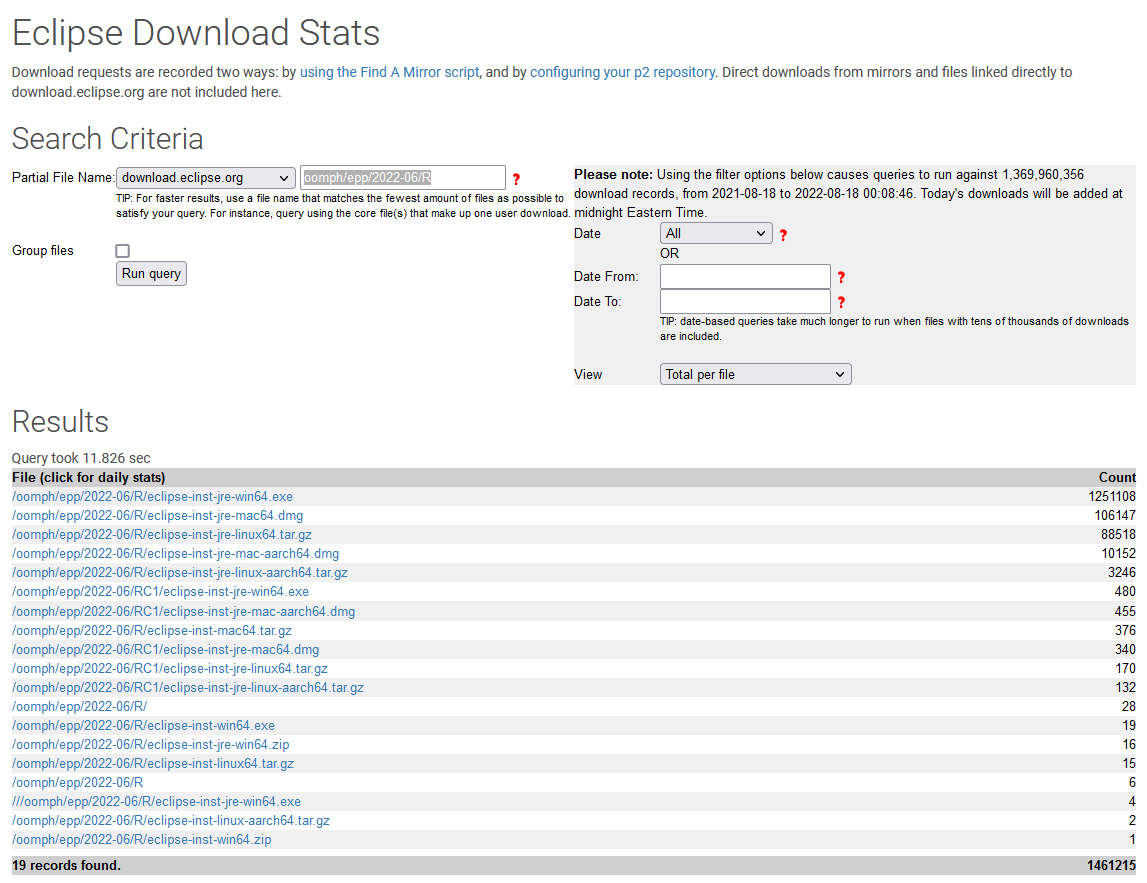Open the 'using the Find A Mirror script' link
Image resolution: width=1147 pixels, height=883 pixels.
[x=390, y=72]
